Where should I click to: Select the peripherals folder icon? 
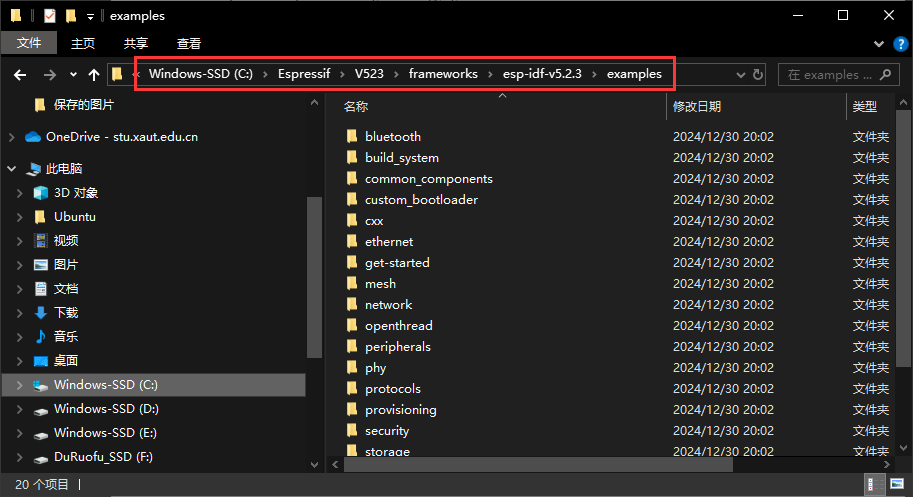coord(351,347)
